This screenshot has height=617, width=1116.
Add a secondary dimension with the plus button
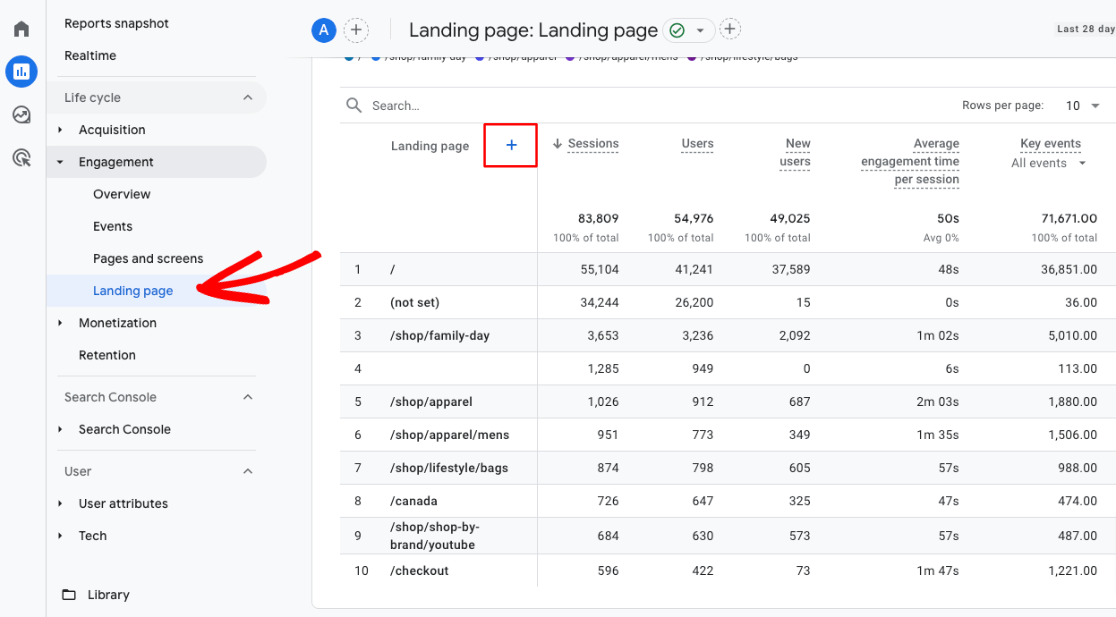click(510, 145)
